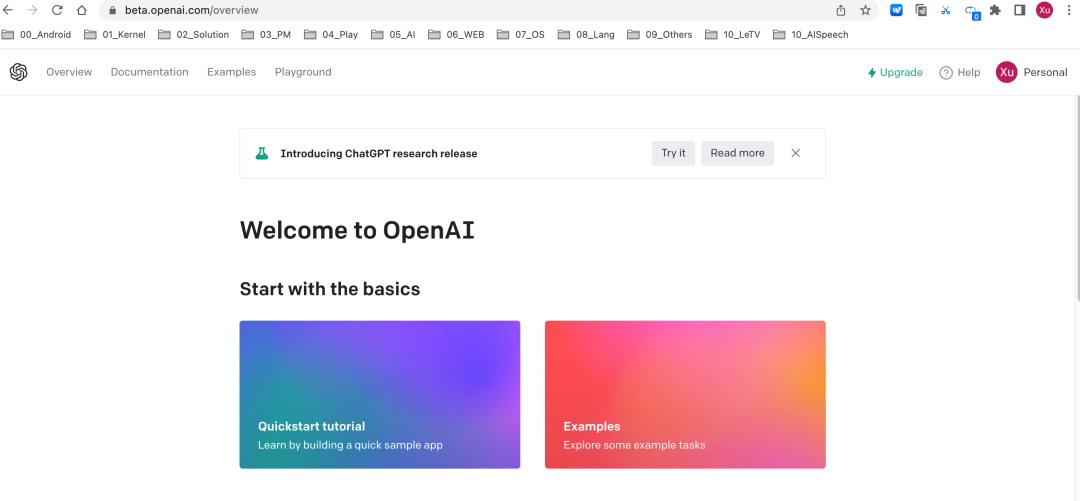
Task: Click the Chrome profile avatar Xu
Action: click(x=1045, y=10)
